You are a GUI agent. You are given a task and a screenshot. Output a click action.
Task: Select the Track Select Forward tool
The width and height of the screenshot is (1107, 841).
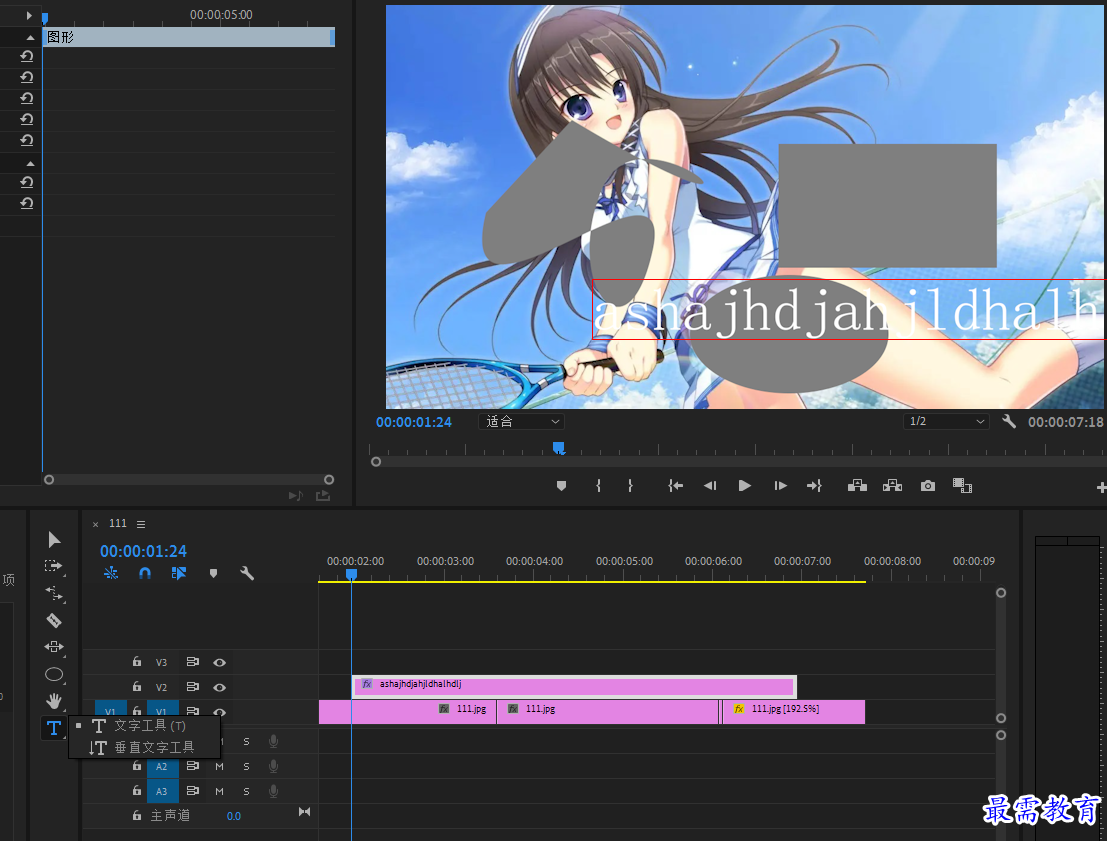(x=54, y=566)
